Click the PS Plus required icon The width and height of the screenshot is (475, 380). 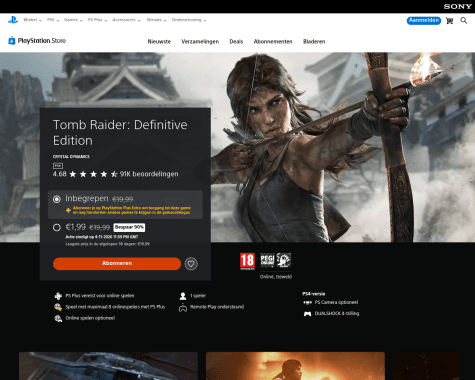tap(58, 296)
